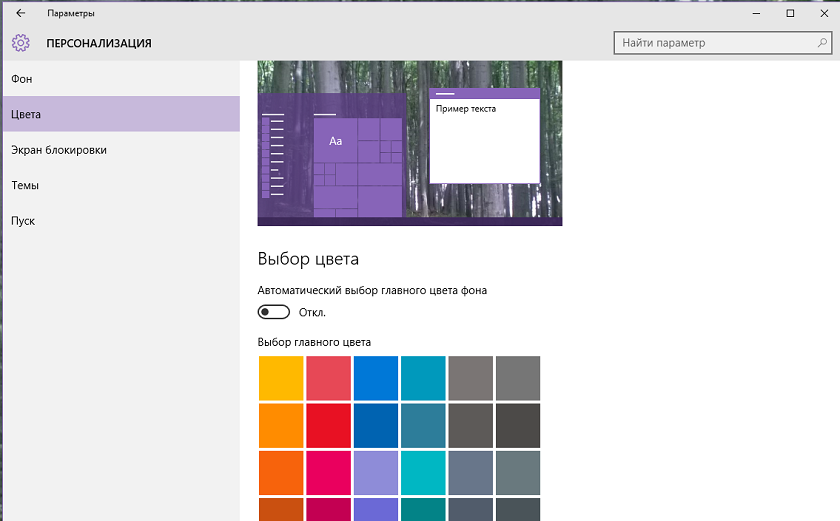Image resolution: width=840 pixels, height=521 pixels.
Task: Open the Темы section
Action: tap(25, 186)
